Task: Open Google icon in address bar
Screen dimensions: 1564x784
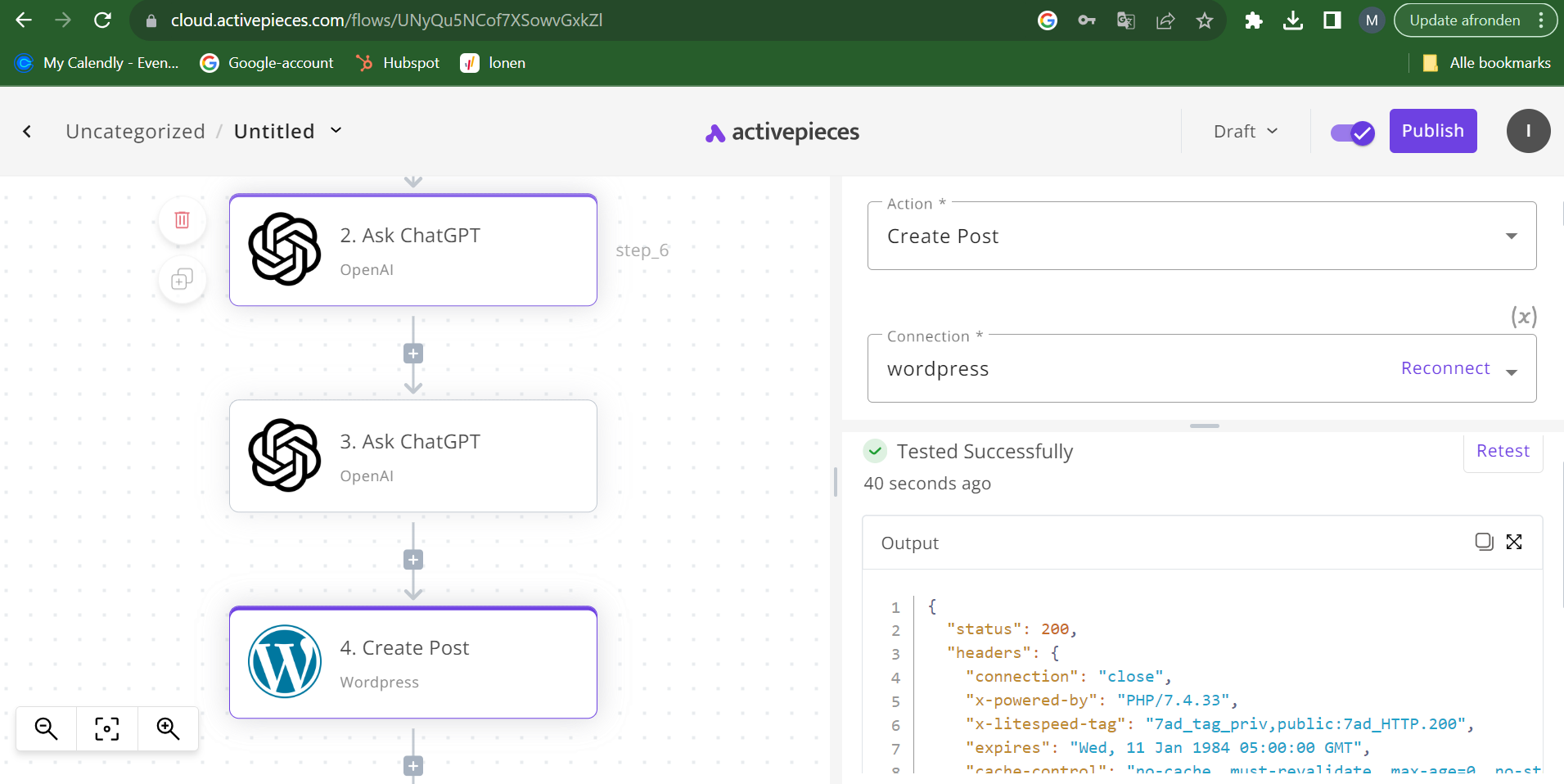Action: (x=1048, y=20)
